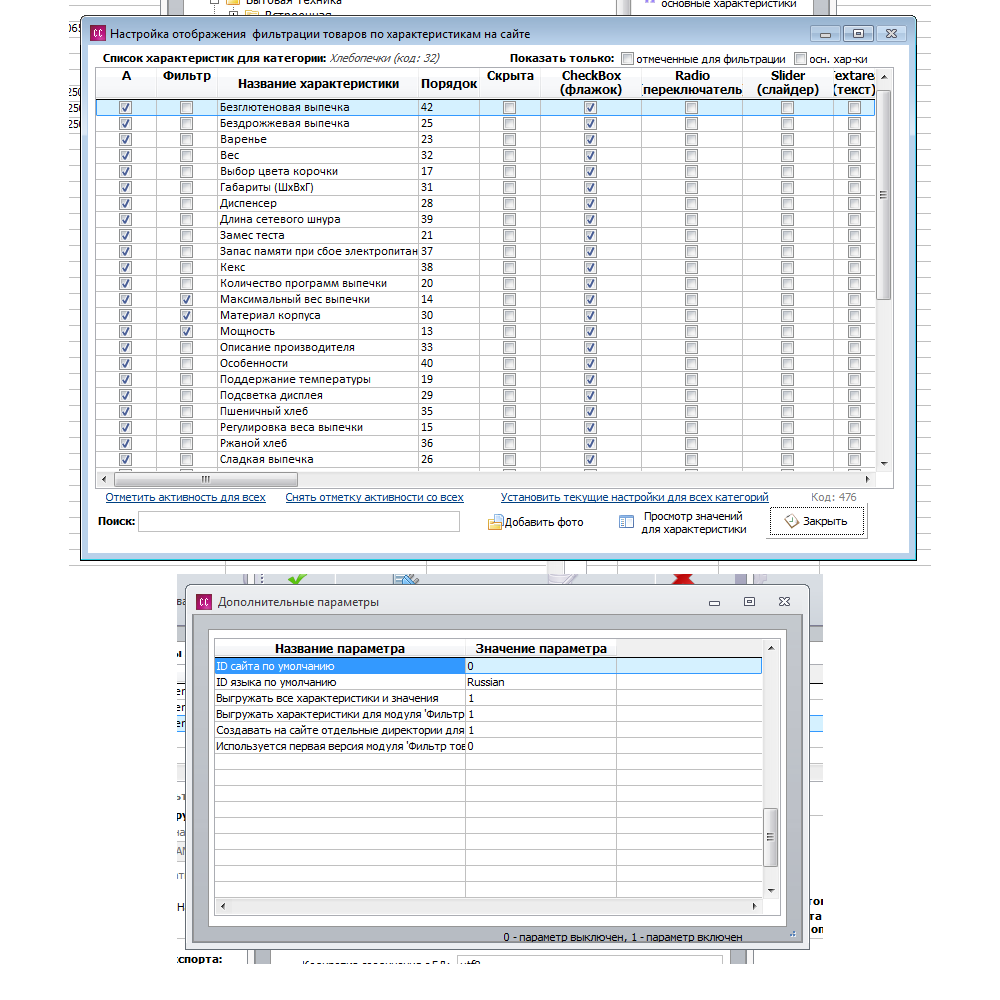1000x1000 pixels.
Task: Check Скрыта checkbox for Вес row
Action: 510,155
